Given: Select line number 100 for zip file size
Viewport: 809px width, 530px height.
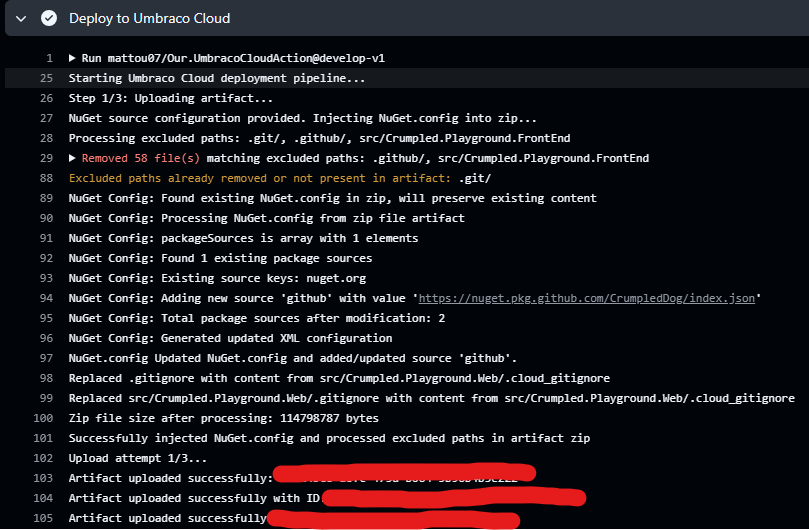Looking at the screenshot, I should click(42, 418).
